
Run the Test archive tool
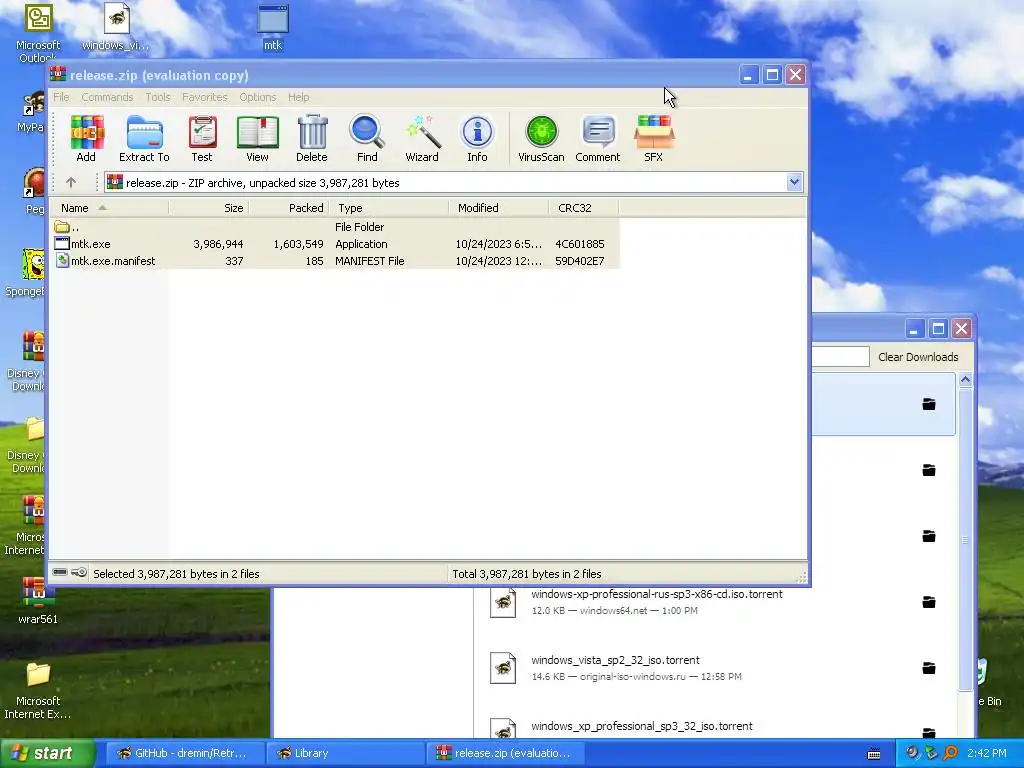(x=202, y=138)
